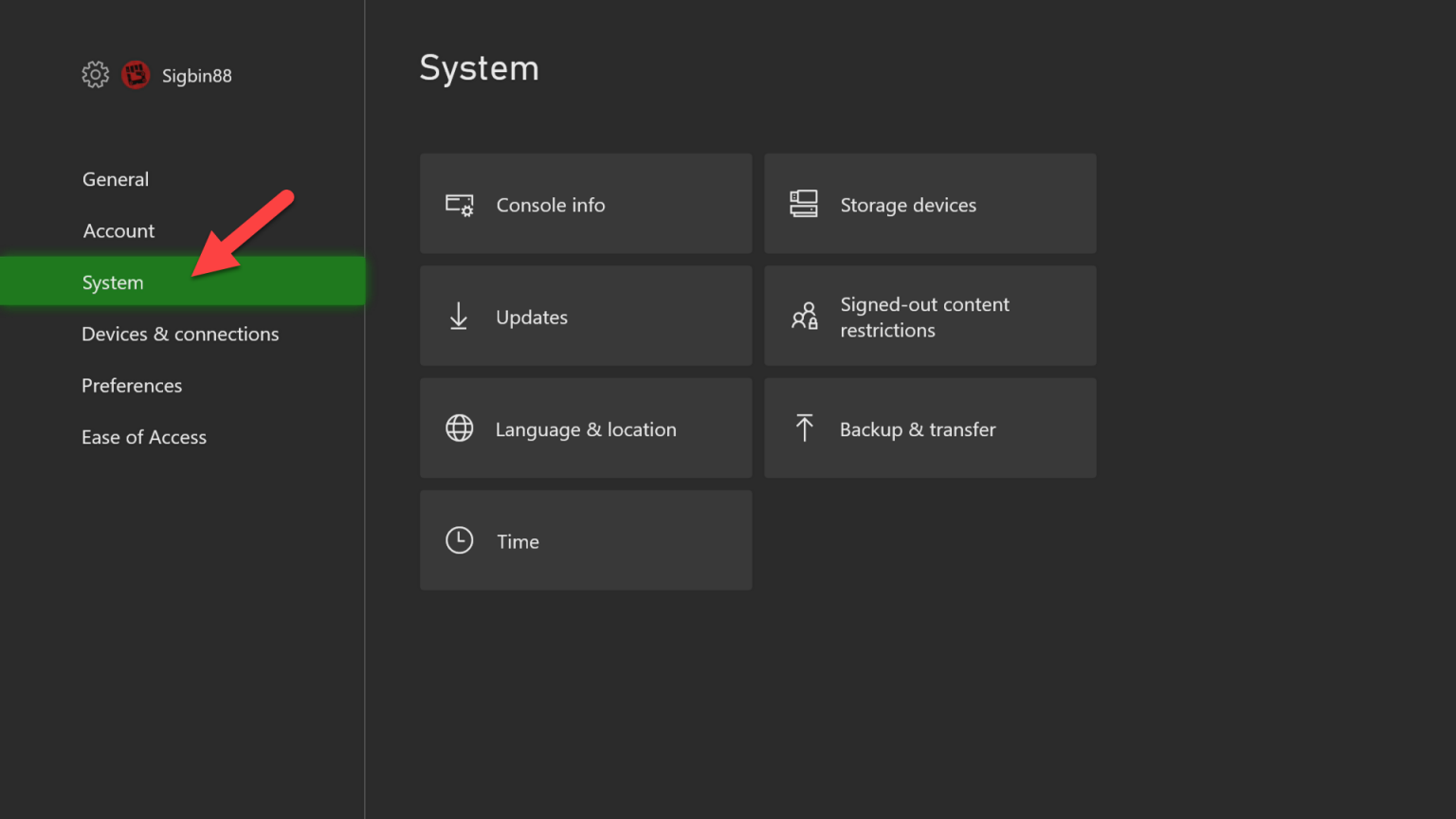1456x819 pixels.
Task: Select the highlighted System sidebar item
Action: pos(113,282)
